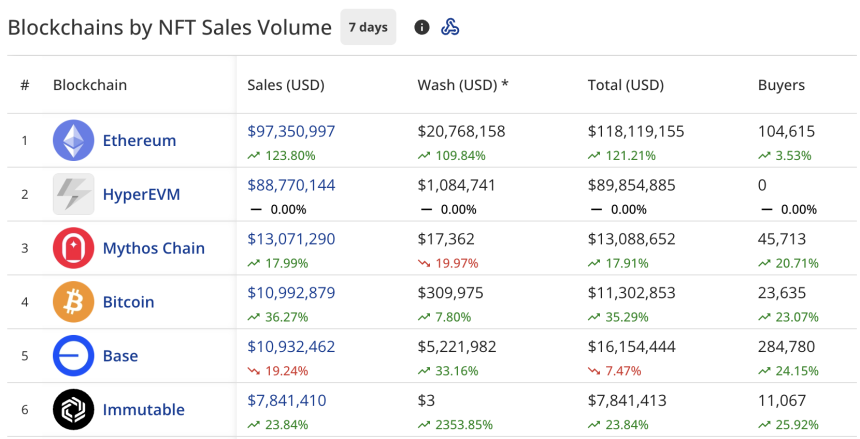The image size is (860, 439).
Task: Click HyperEVM sales value $88,770,144
Action: click(291, 185)
